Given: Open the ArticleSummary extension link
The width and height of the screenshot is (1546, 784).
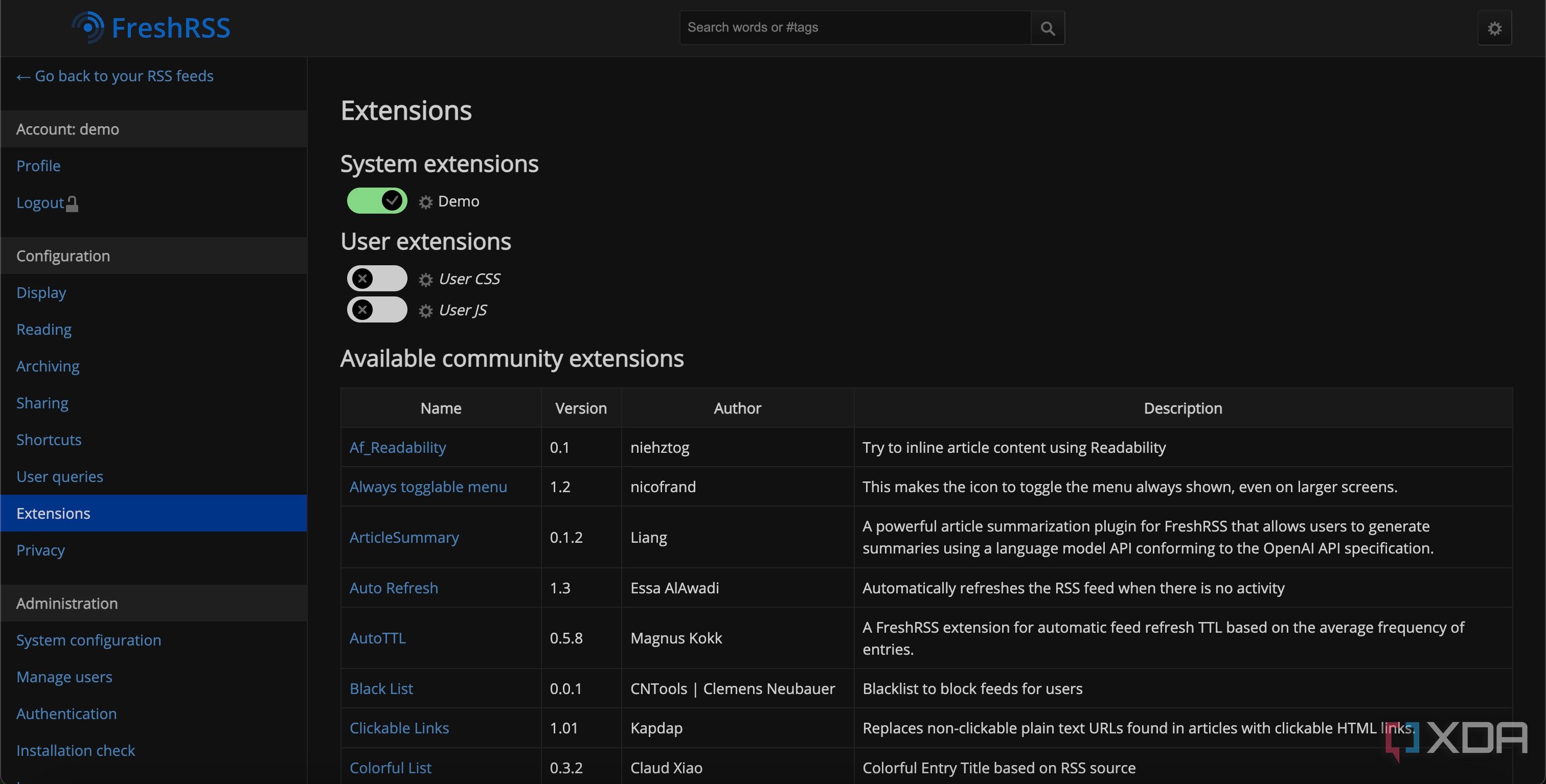Looking at the screenshot, I should pos(404,538).
